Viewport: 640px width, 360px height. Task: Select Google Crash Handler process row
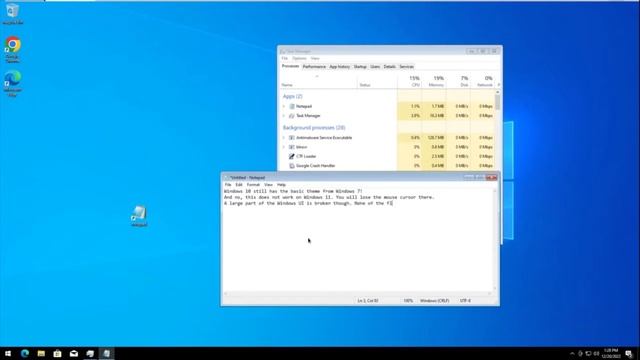point(388,166)
